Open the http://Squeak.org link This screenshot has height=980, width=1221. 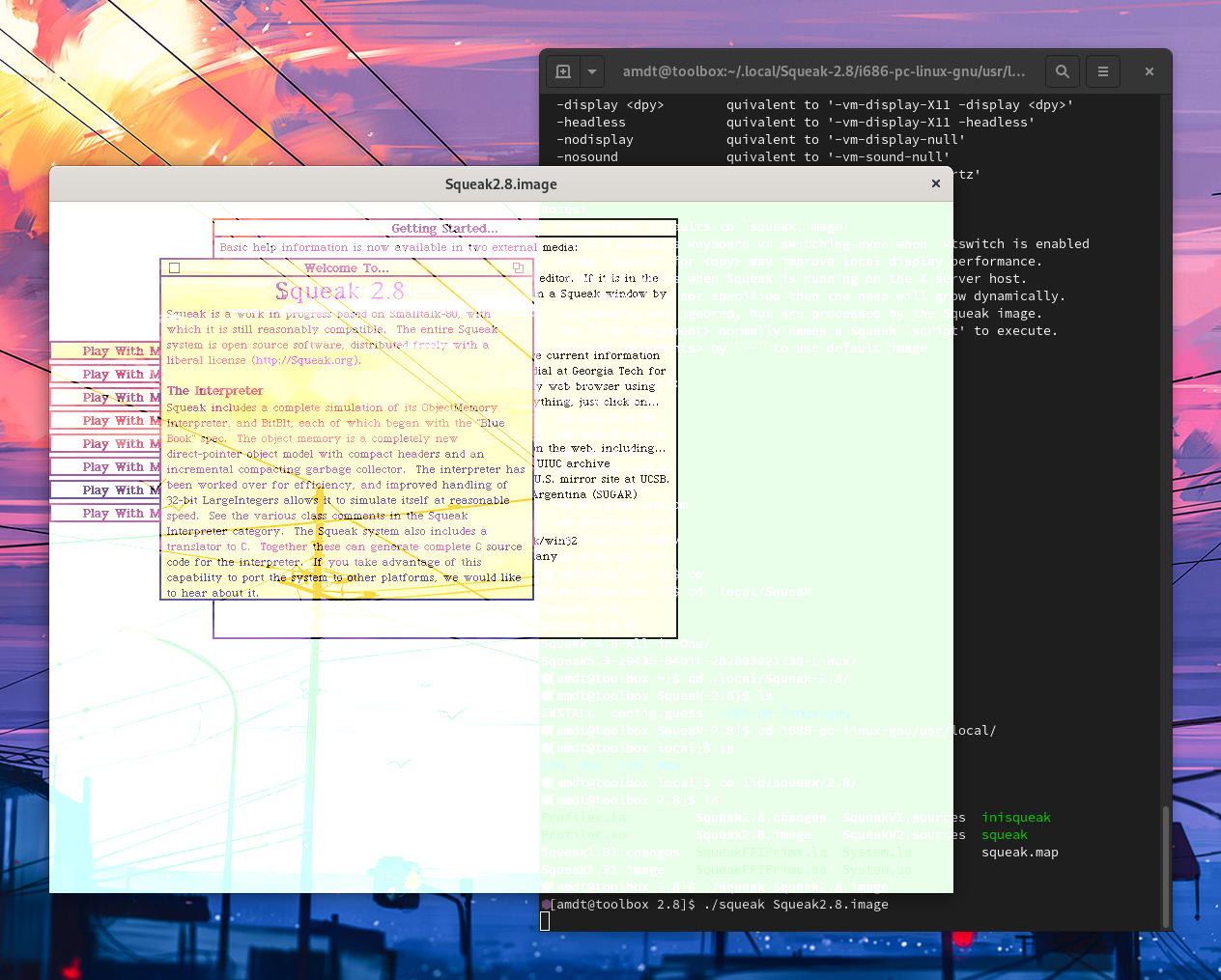(x=306, y=361)
